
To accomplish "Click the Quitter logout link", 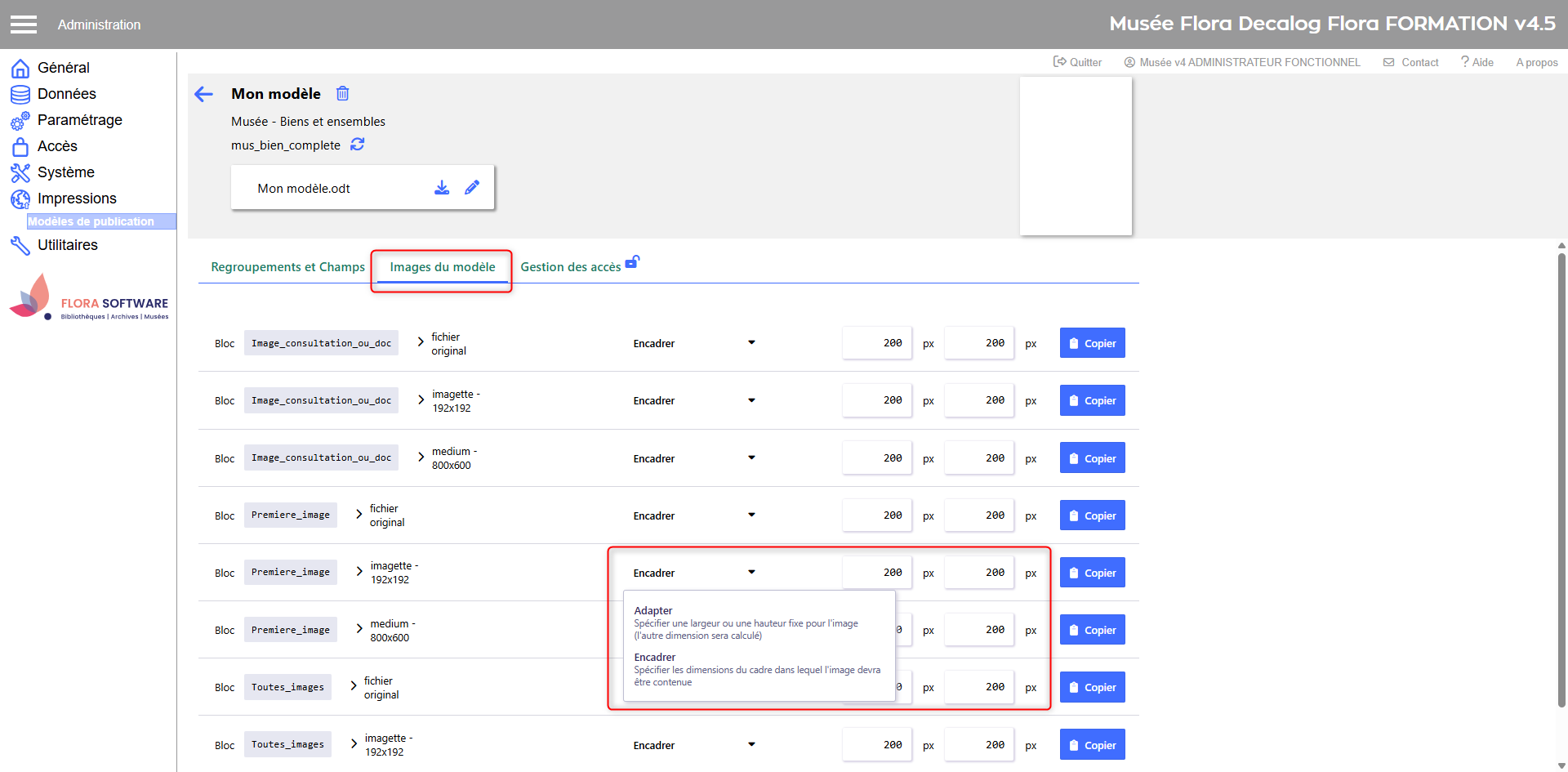I will (x=1077, y=62).
